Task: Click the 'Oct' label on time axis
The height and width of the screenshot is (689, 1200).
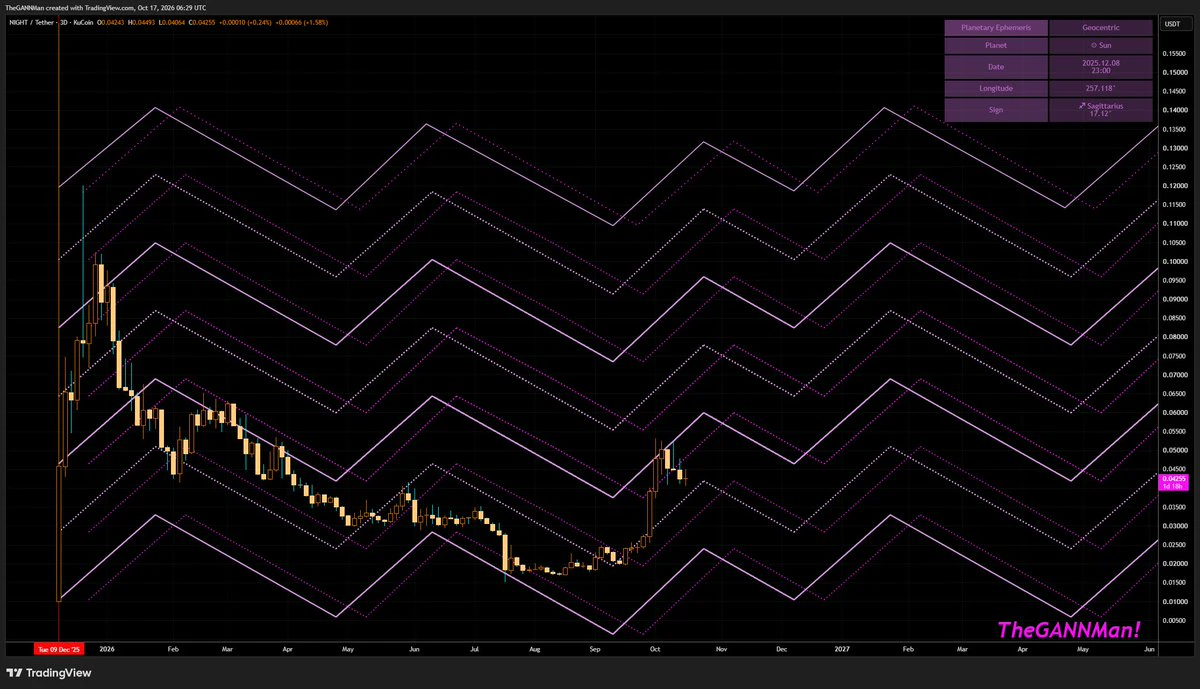Action: [656, 649]
